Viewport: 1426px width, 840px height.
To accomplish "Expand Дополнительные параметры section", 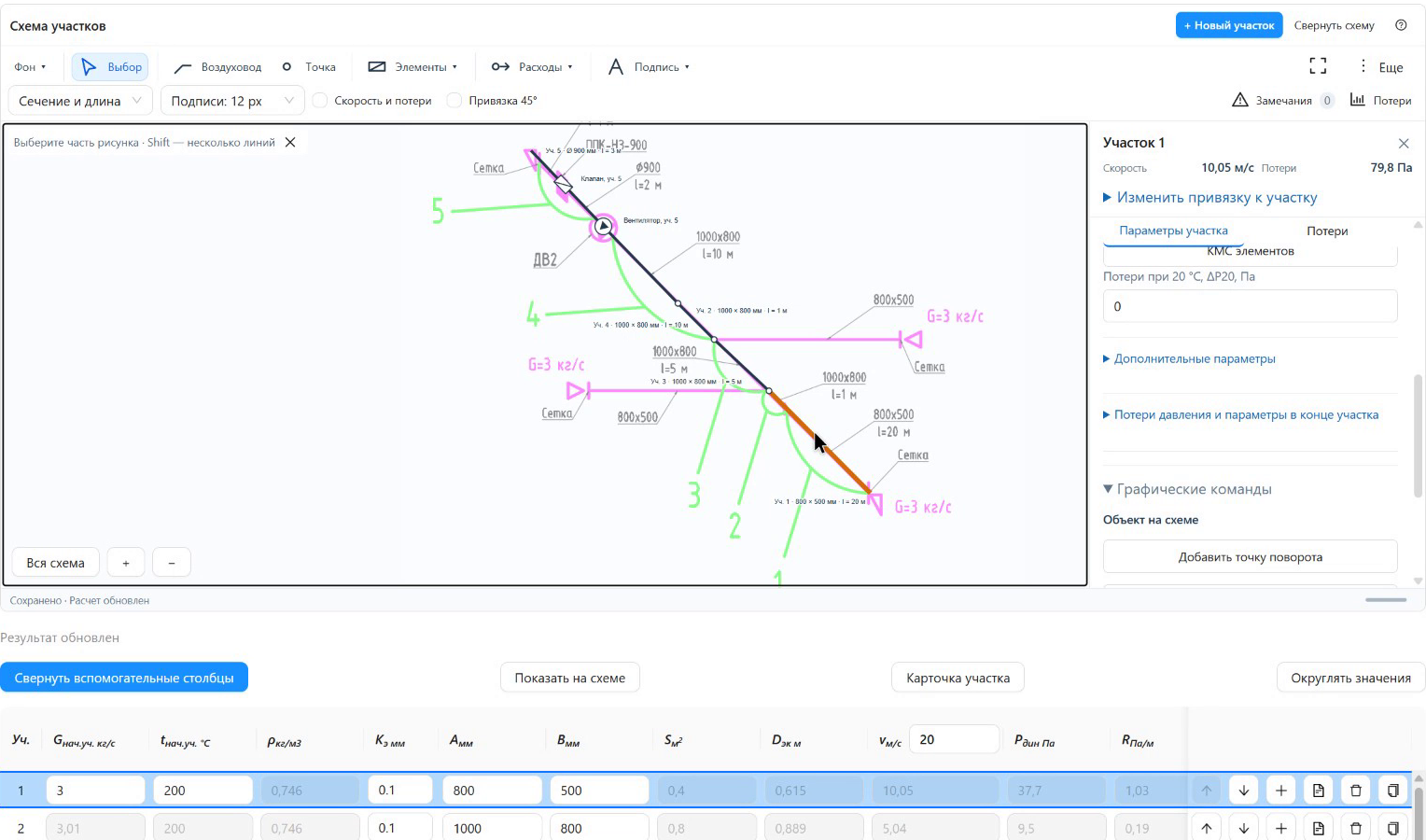I will [1189, 358].
